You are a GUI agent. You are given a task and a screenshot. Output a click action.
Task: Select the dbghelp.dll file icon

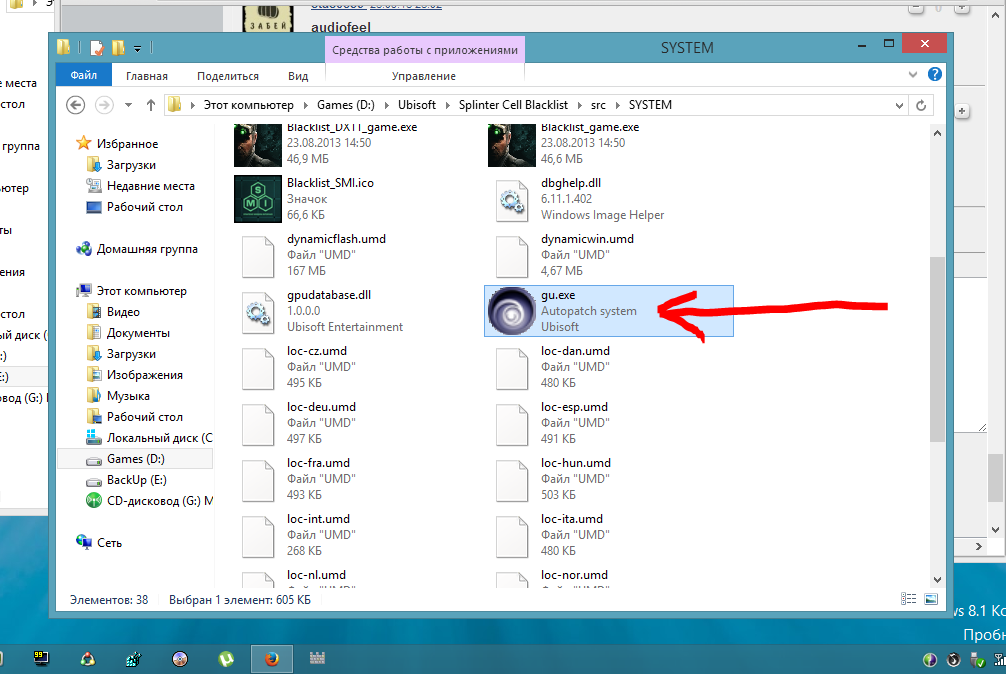511,199
